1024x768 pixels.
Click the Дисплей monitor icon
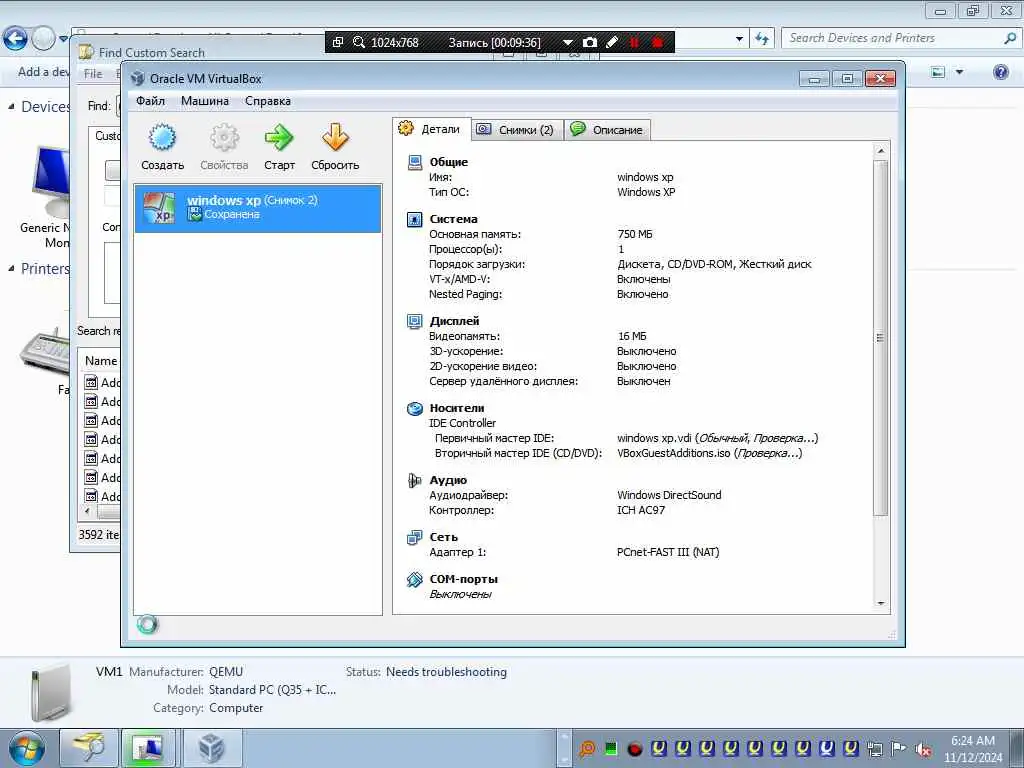(x=415, y=321)
